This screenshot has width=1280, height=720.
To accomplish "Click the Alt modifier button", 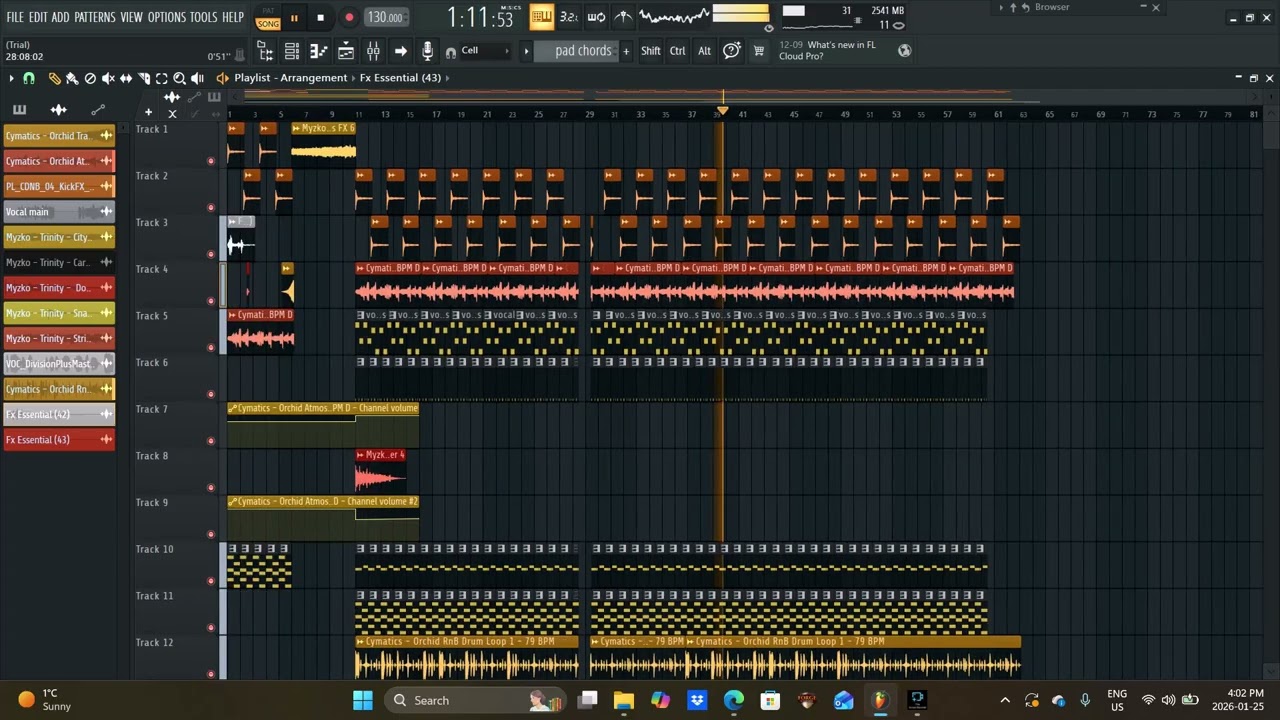I will tap(704, 51).
